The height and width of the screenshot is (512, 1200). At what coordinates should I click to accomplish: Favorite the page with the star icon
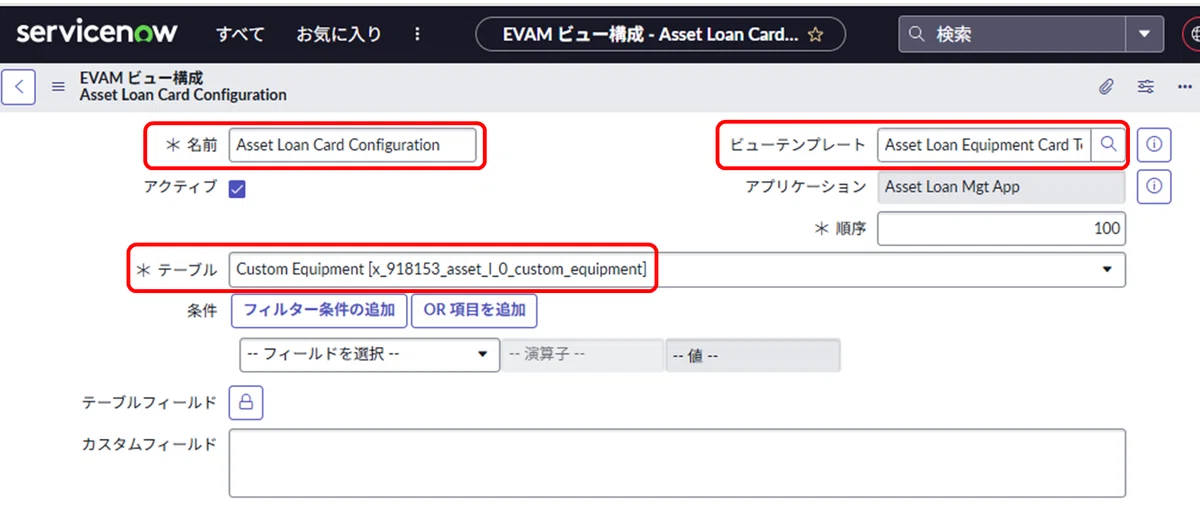pyautogui.click(x=815, y=34)
